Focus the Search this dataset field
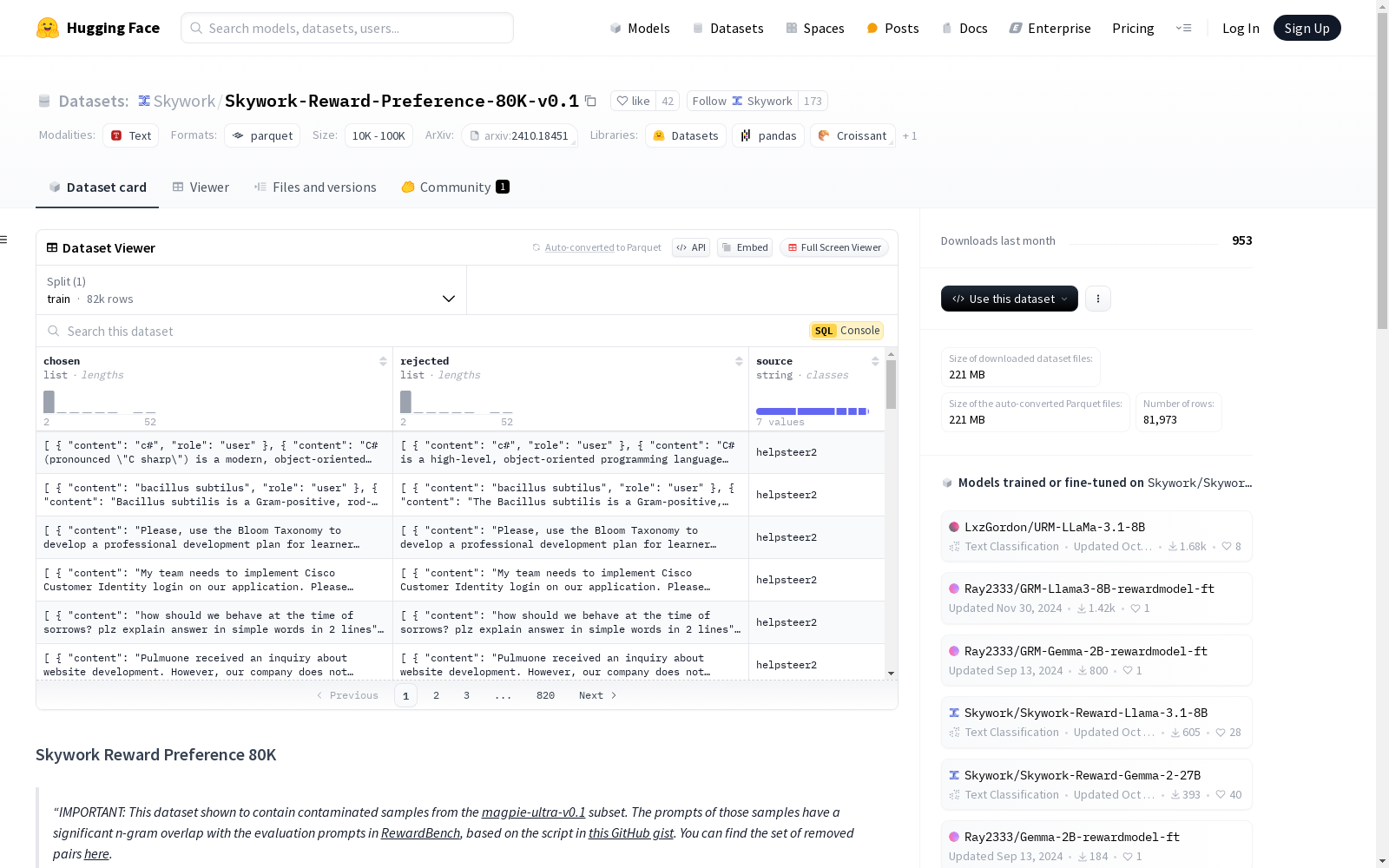The width and height of the screenshot is (1389, 868). 421,331
